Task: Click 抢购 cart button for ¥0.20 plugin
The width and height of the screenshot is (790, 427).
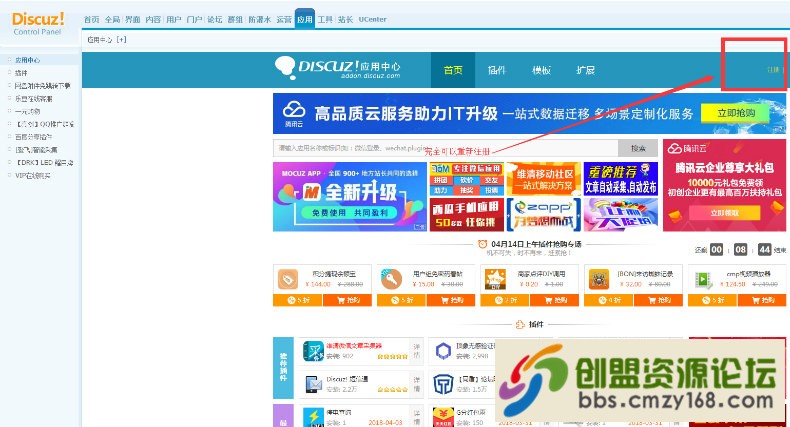Action: (555, 300)
